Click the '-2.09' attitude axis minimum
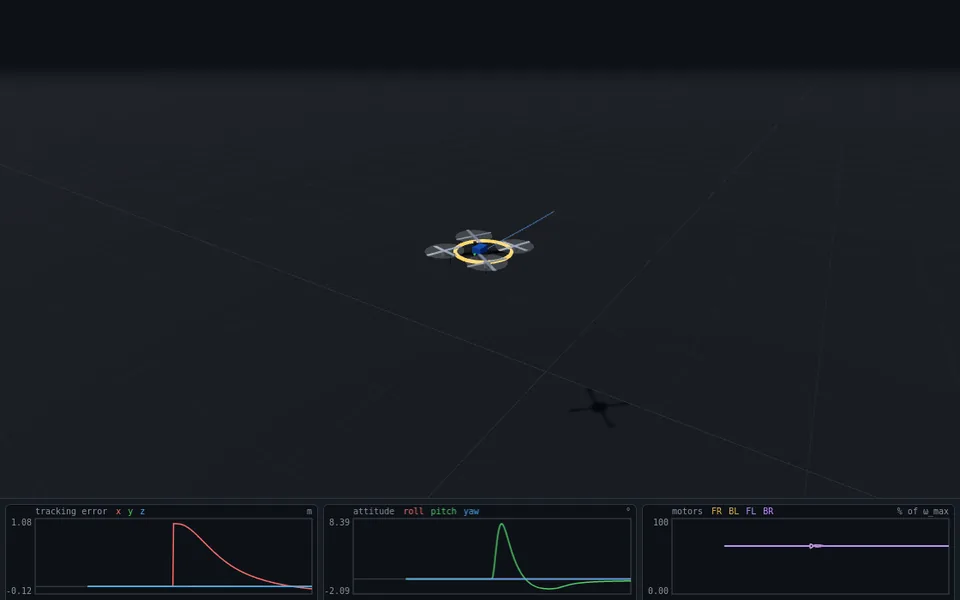Image resolution: width=960 pixels, height=600 pixels. click(337, 591)
